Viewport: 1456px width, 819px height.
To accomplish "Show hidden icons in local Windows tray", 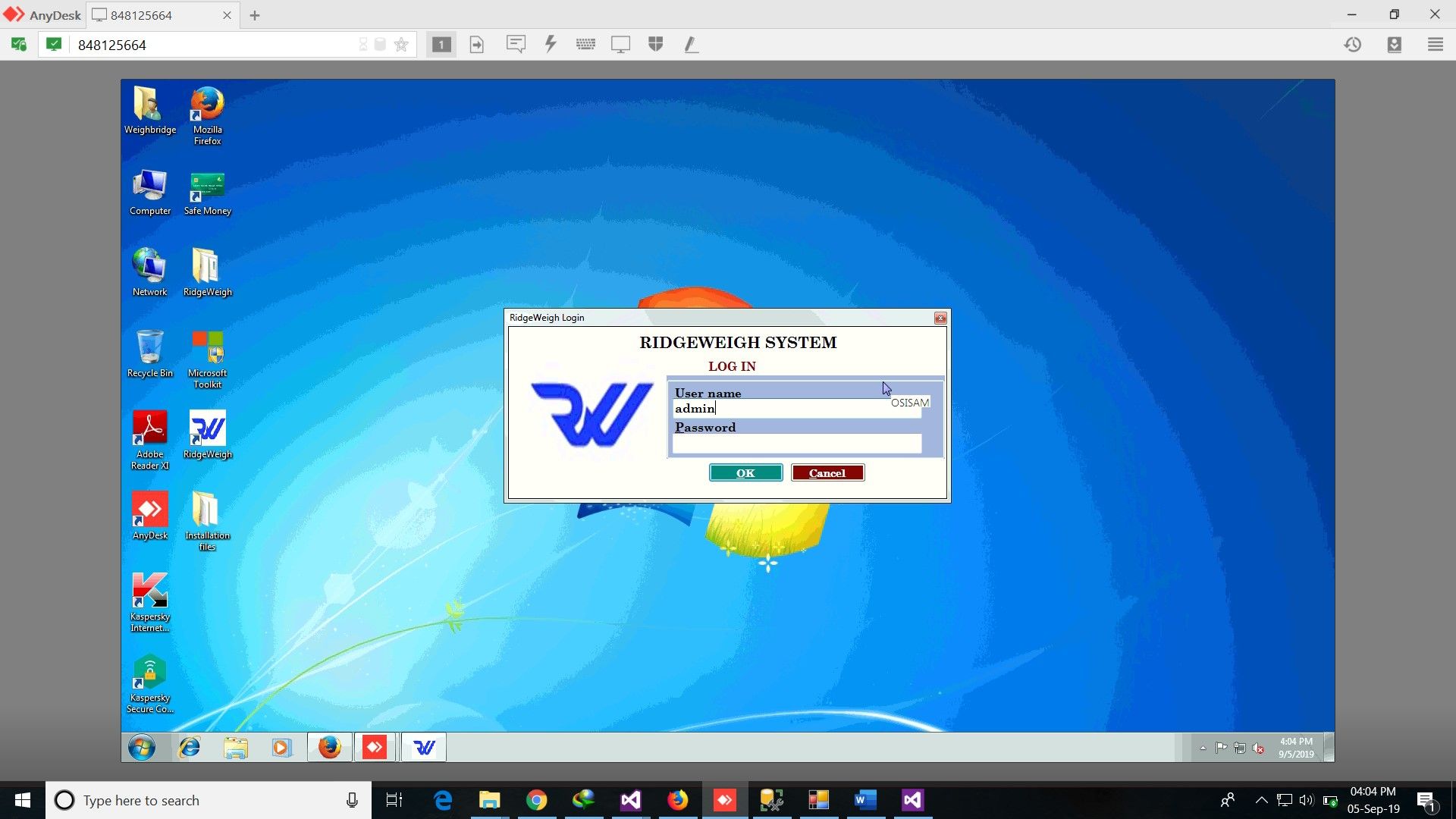I will 1261,800.
